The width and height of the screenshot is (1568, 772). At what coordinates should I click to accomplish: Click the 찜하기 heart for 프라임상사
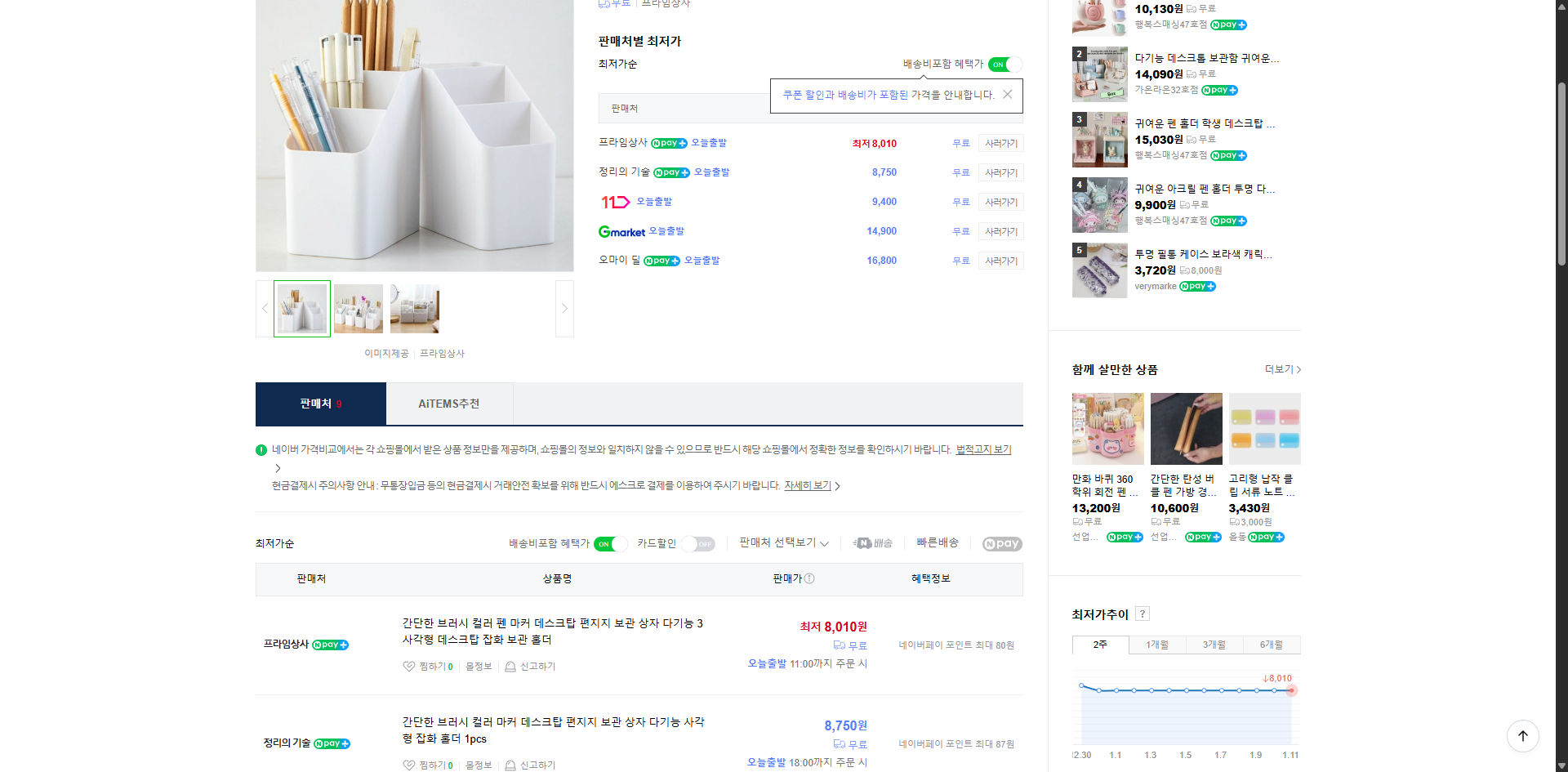point(409,666)
